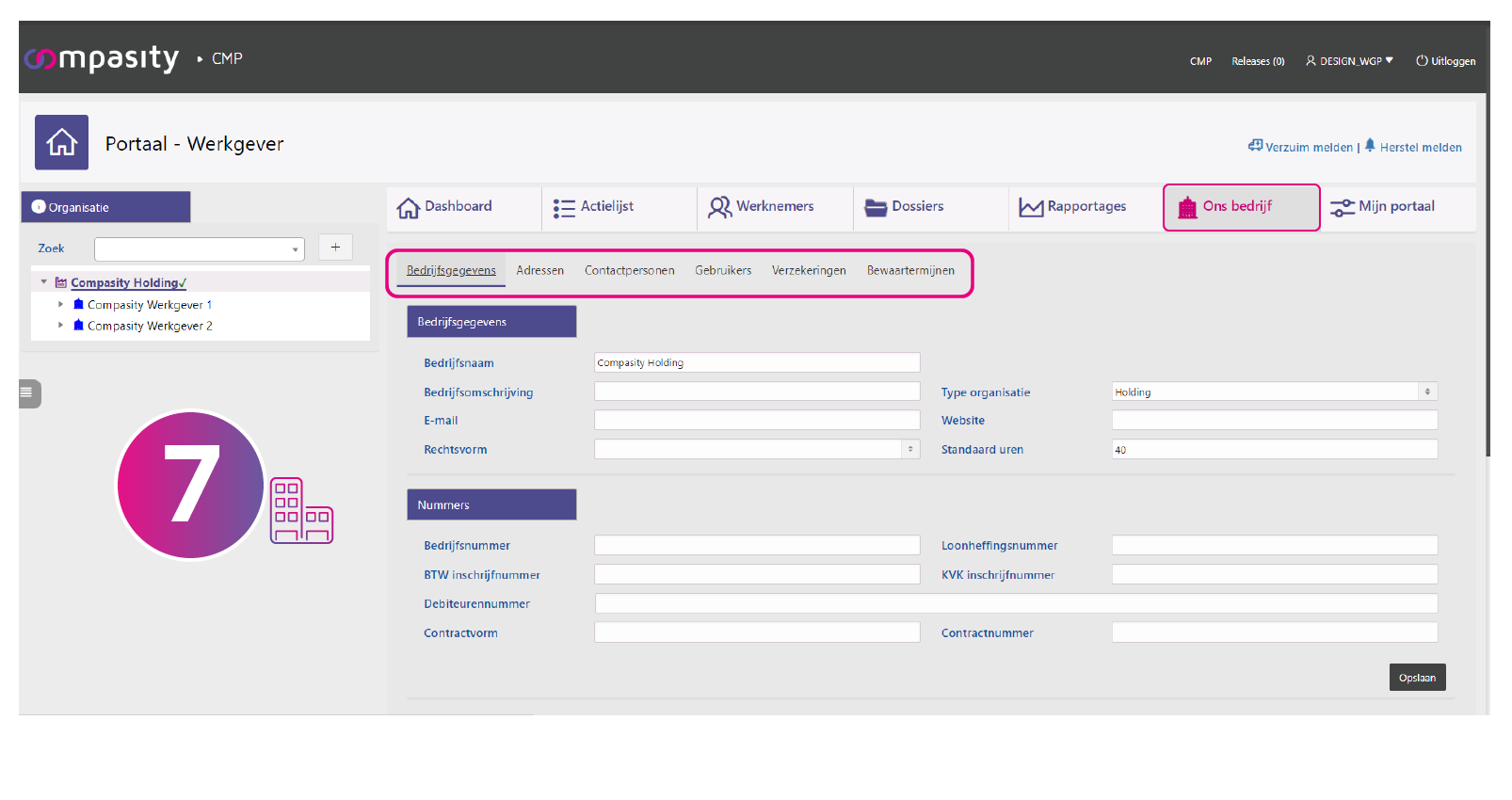Click the BTW inschrijfnummer field
Screen dimensions: 1512x800
click(x=757, y=574)
